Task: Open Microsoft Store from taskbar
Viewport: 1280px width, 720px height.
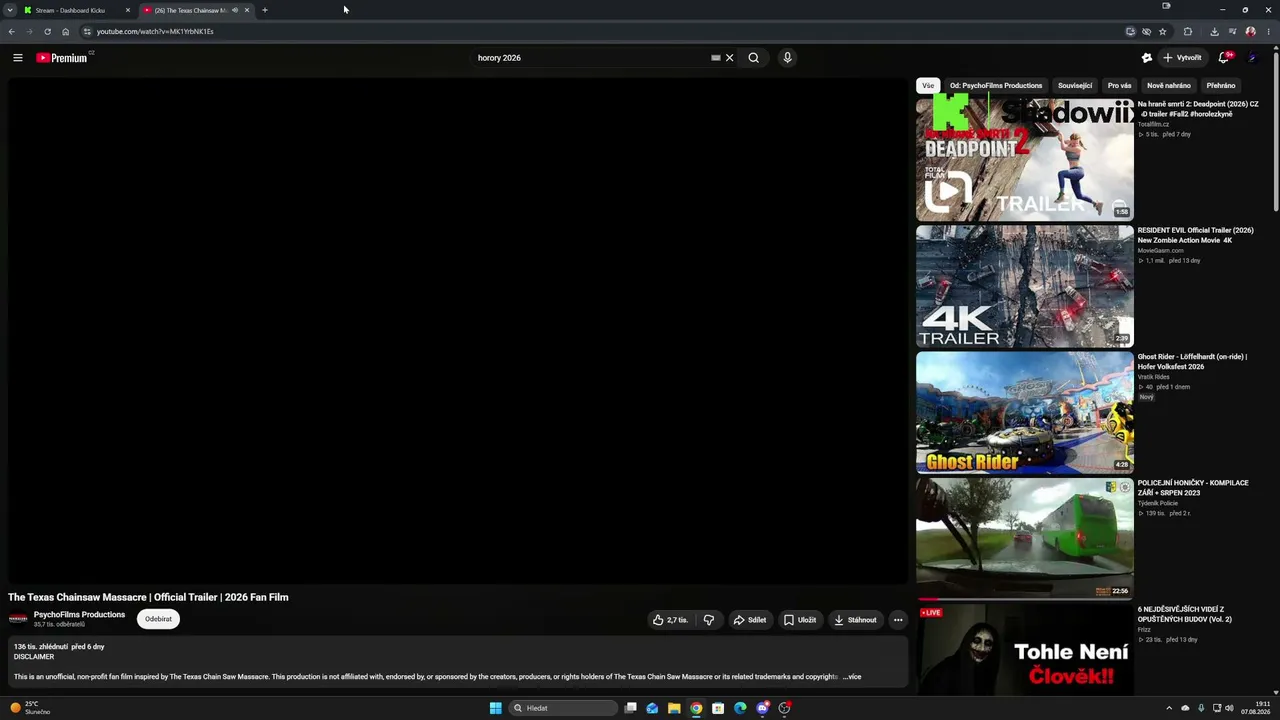Action: 718,708
